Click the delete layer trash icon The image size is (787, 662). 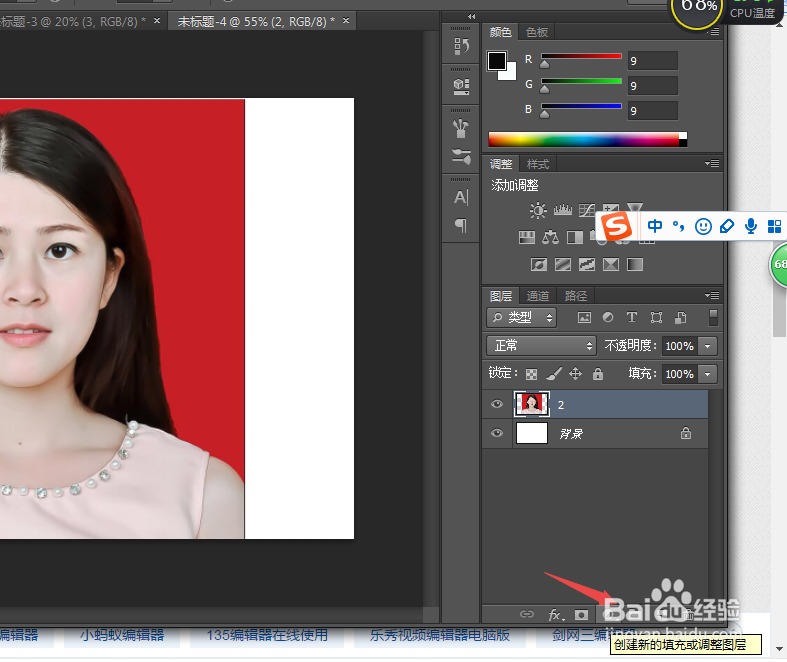[689, 613]
